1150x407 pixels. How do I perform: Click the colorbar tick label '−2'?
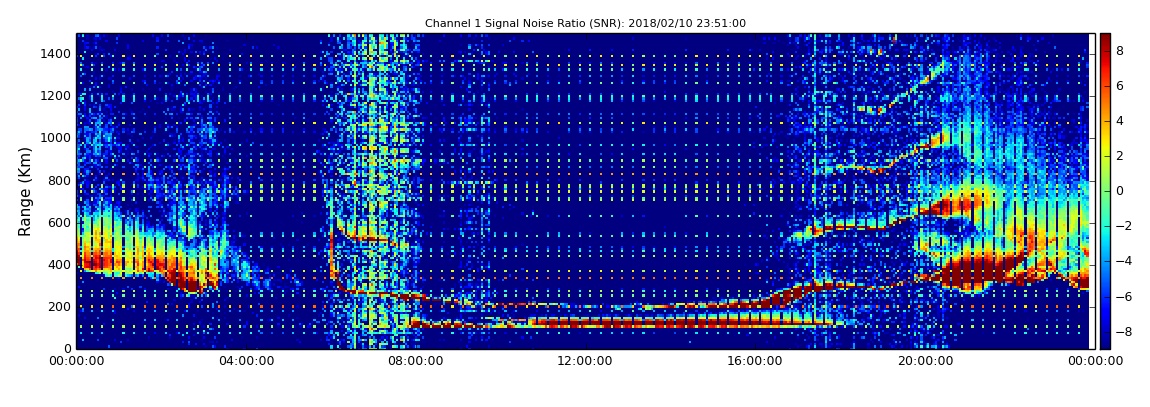(1123, 226)
